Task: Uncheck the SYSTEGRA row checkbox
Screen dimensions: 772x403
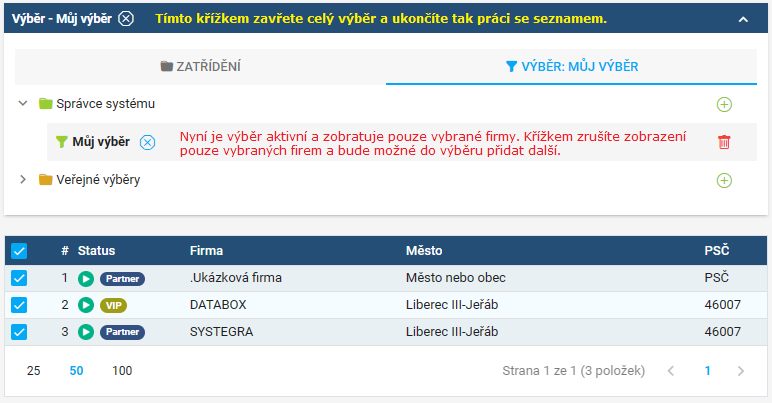Action: click(19, 332)
